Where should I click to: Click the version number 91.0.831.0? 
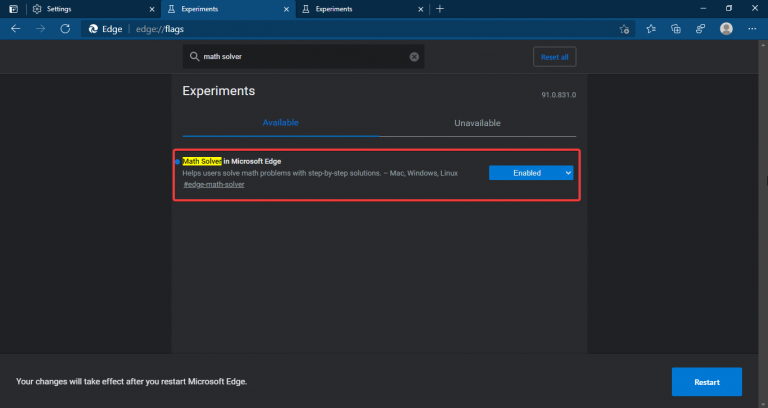click(558, 95)
